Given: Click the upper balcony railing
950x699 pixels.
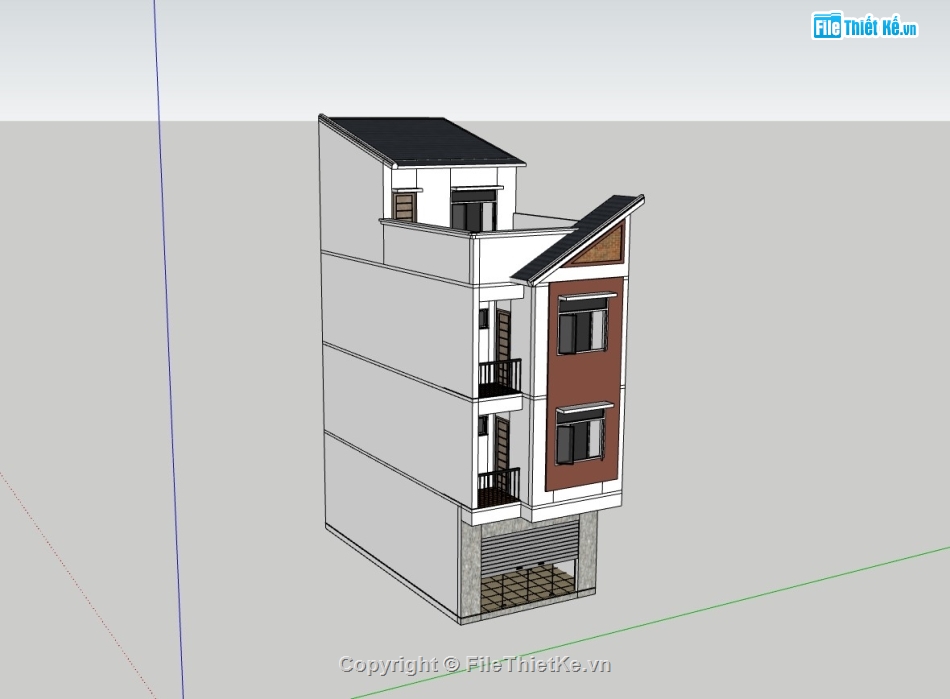Looking at the screenshot, I should [500, 376].
